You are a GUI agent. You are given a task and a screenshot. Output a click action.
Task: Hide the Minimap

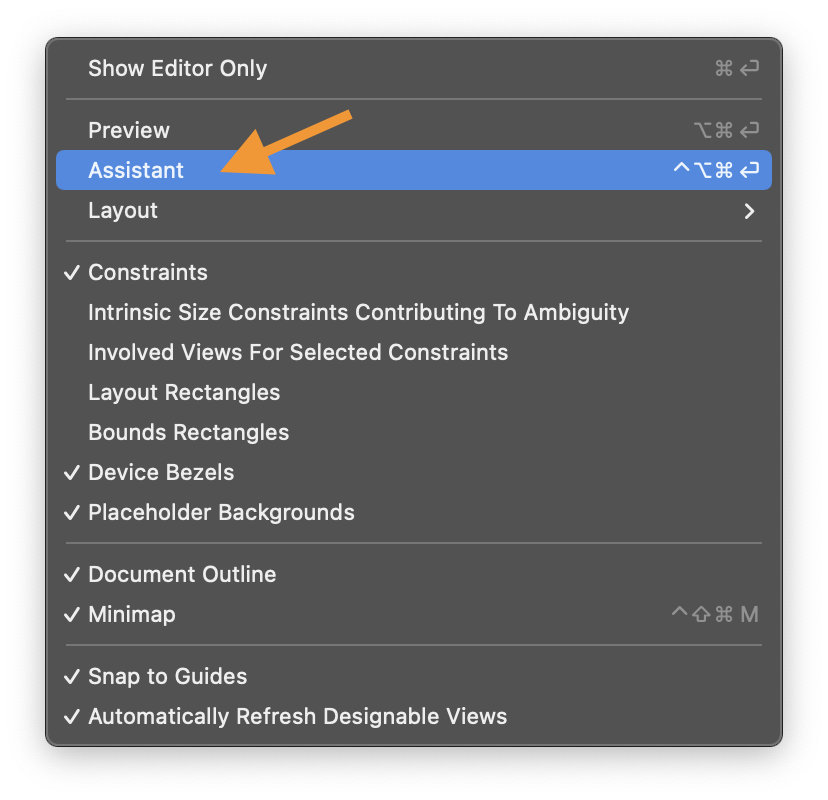(131, 615)
